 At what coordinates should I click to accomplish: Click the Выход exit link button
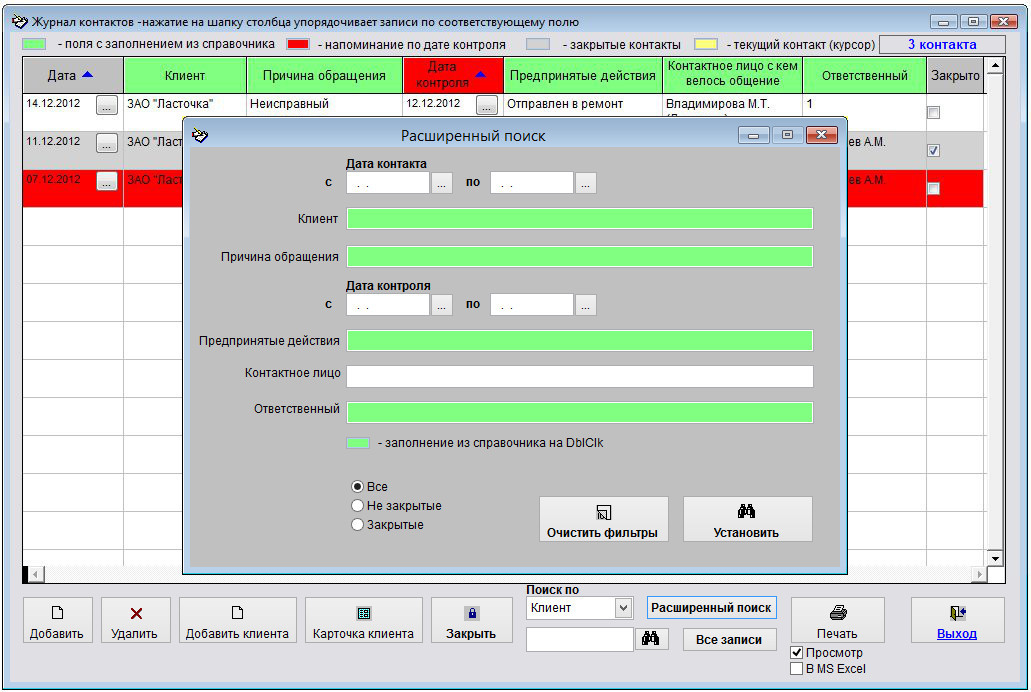957,620
